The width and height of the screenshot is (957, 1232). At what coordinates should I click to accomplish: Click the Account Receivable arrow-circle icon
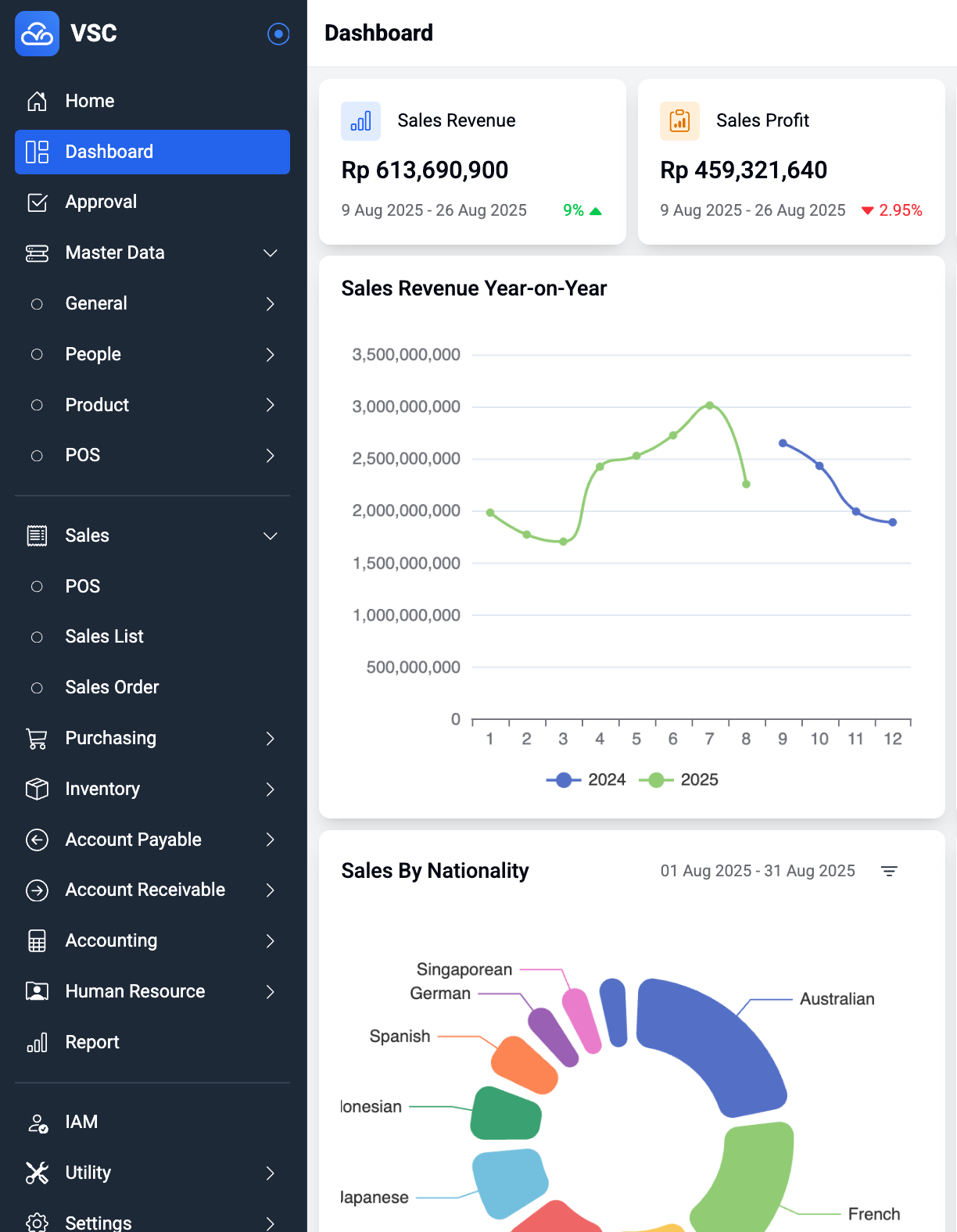pyautogui.click(x=37, y=890)
